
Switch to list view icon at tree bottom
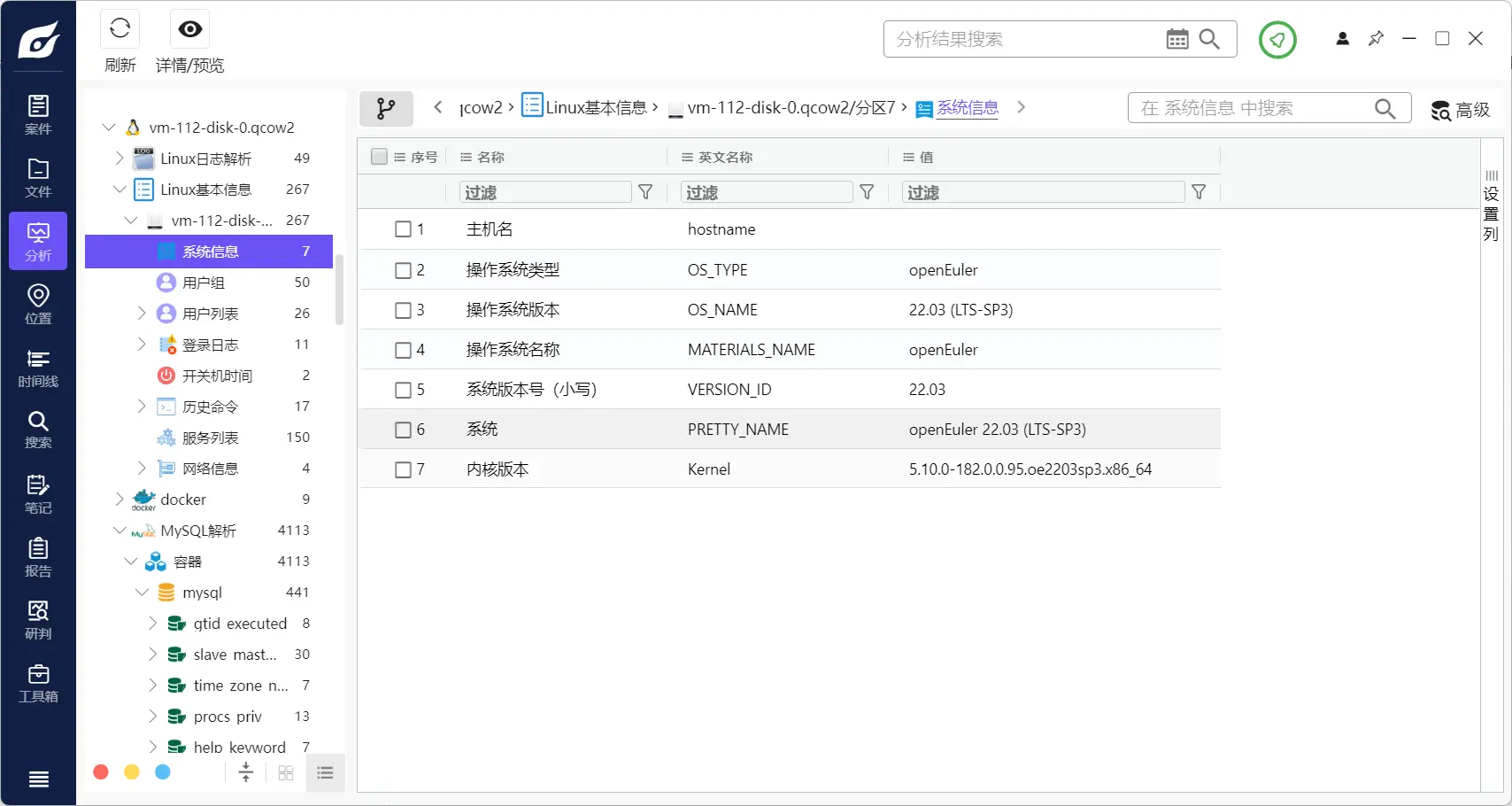pos(325,772)
